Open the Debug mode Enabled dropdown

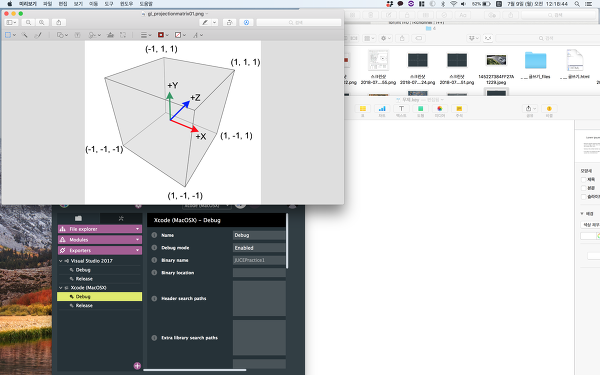click(x=259, y=248)
